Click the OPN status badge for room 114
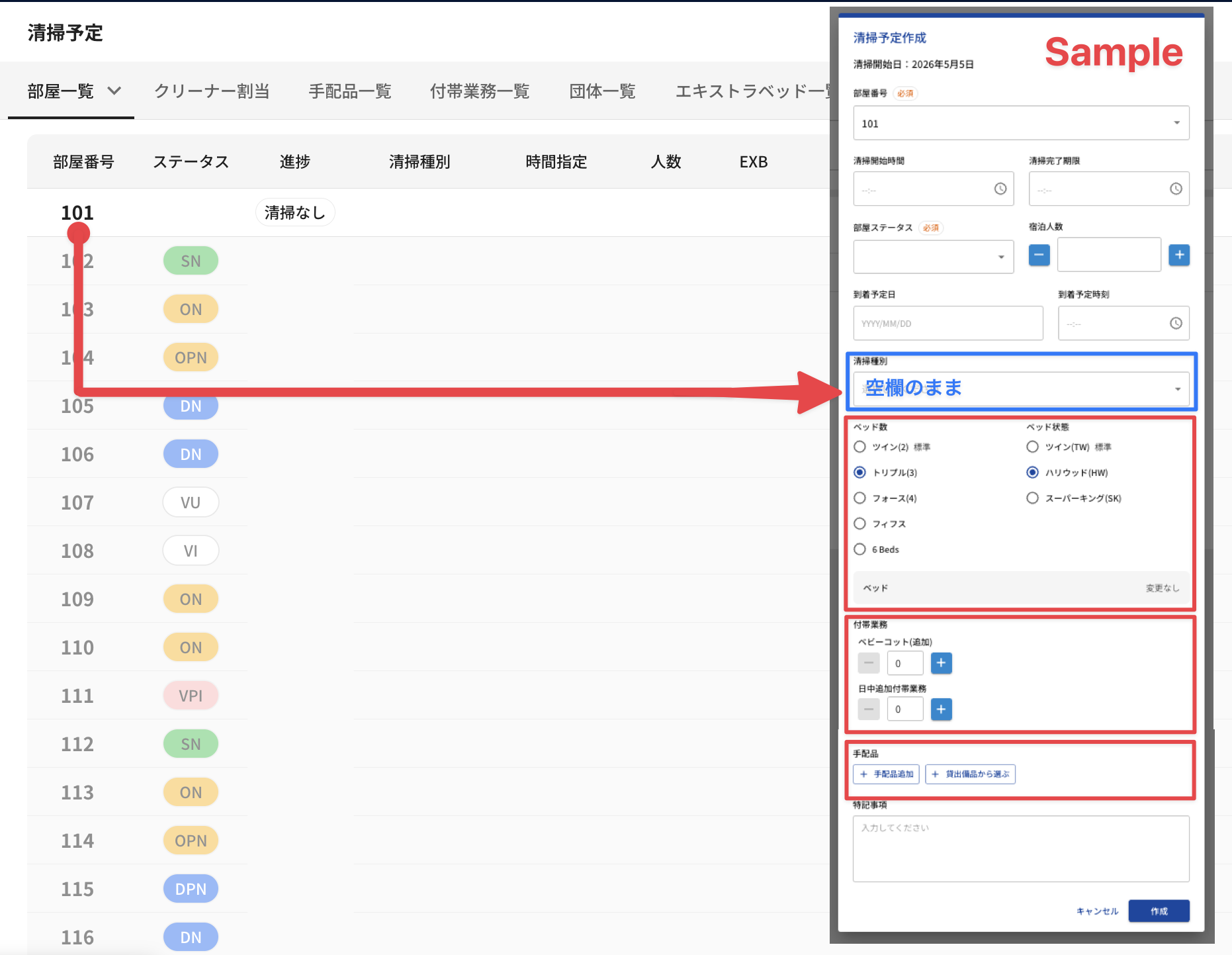Screen dimensions: 1232x955 pyautogui.click(x=191, y=841)
